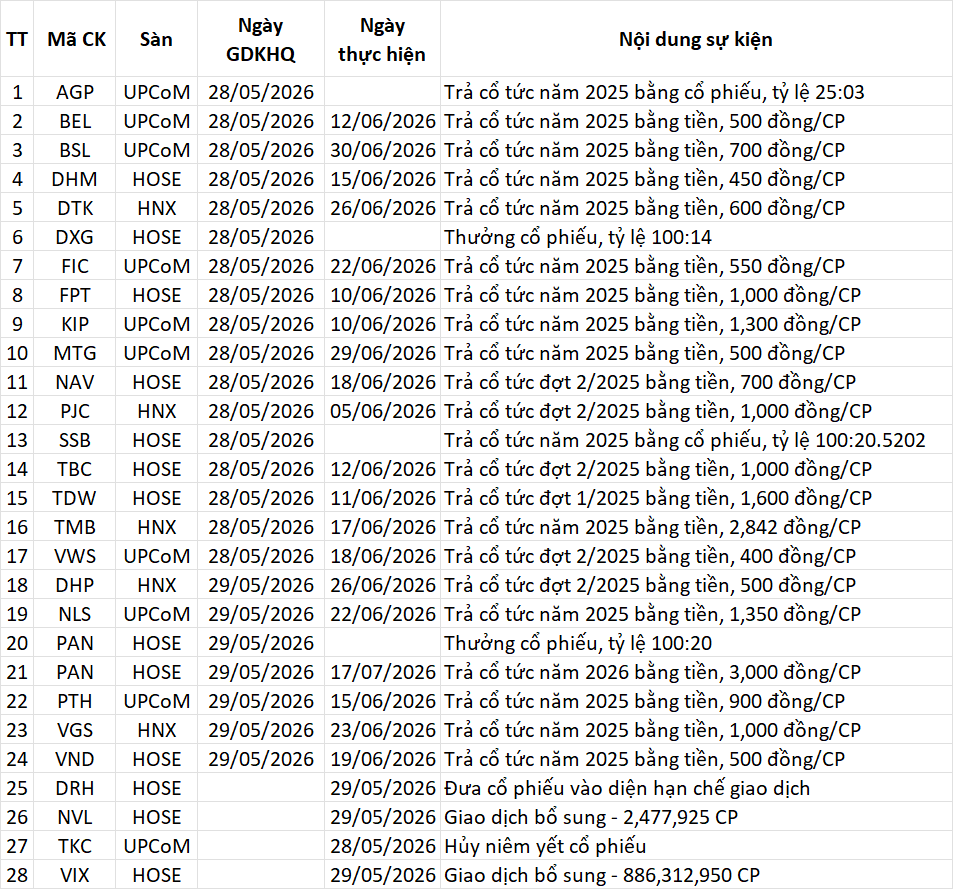953x889 pixels.
Task: Click the AGP stock code cell
Action: (x=75, y=92)
